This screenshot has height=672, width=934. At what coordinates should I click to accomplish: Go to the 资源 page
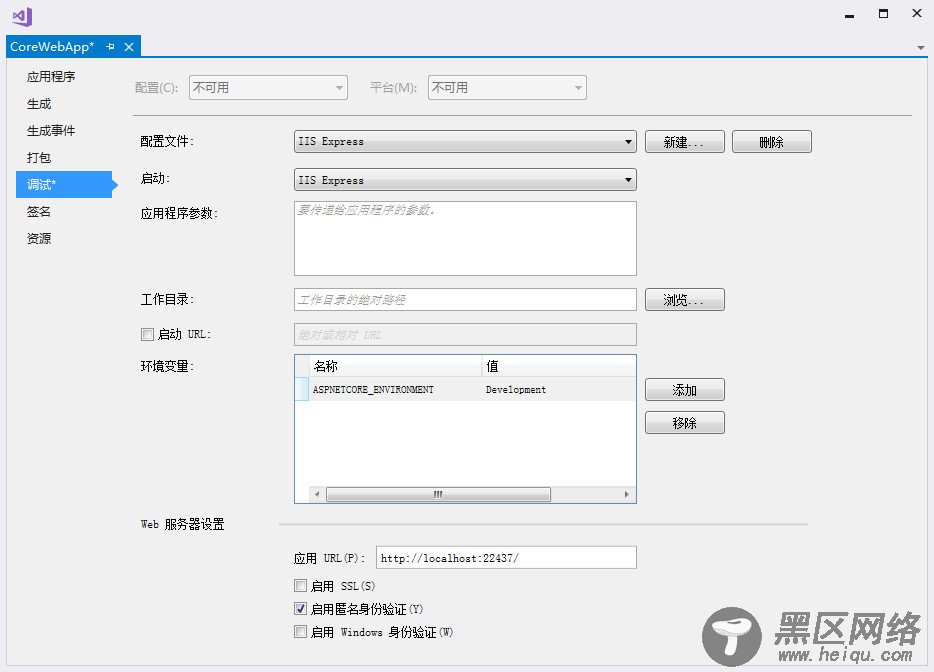(x=39, y=238)
